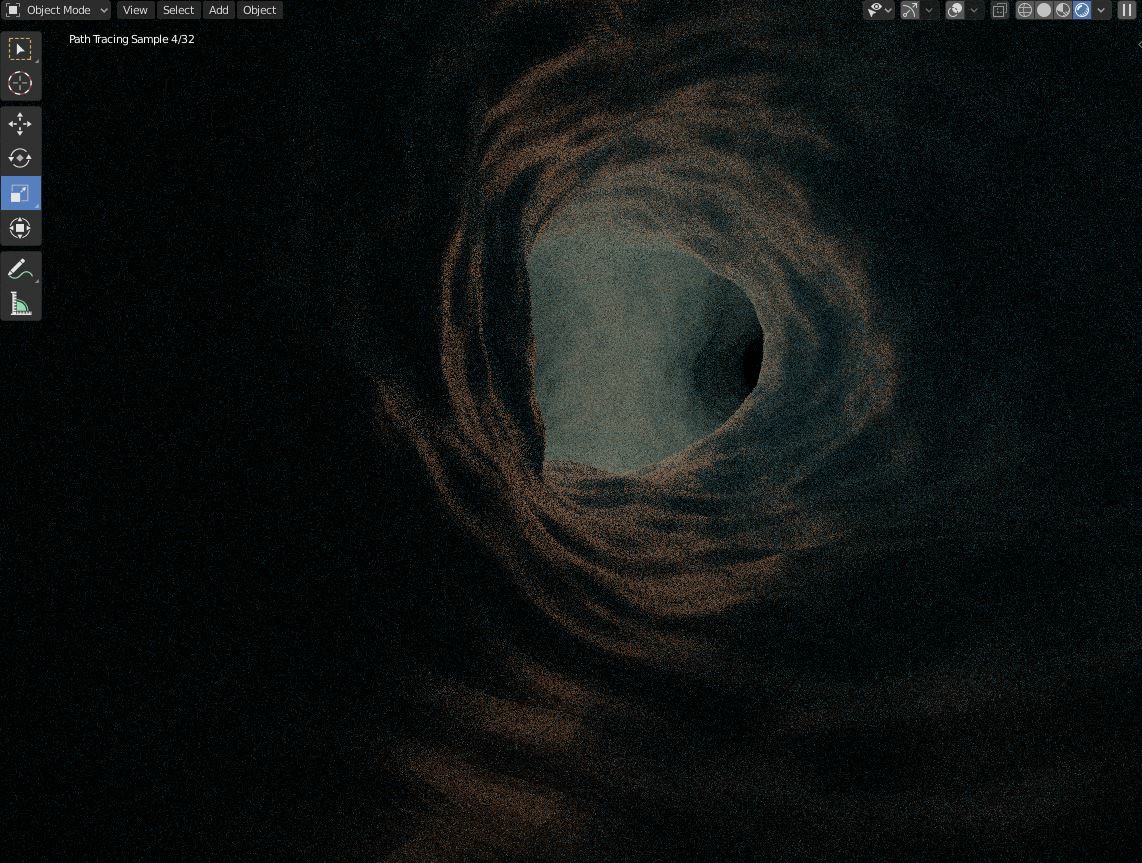Select the 3D Cursor tool
1142x863 pixels.
point(20,84)
